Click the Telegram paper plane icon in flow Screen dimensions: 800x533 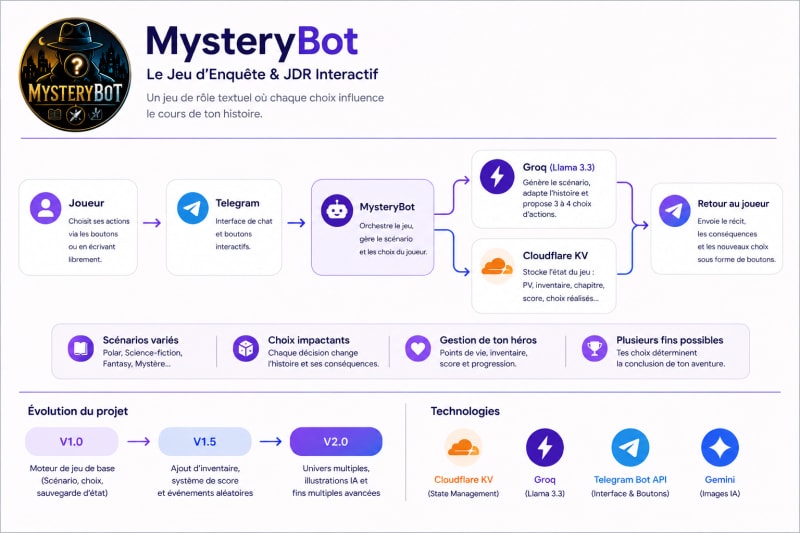click(192, 208)
